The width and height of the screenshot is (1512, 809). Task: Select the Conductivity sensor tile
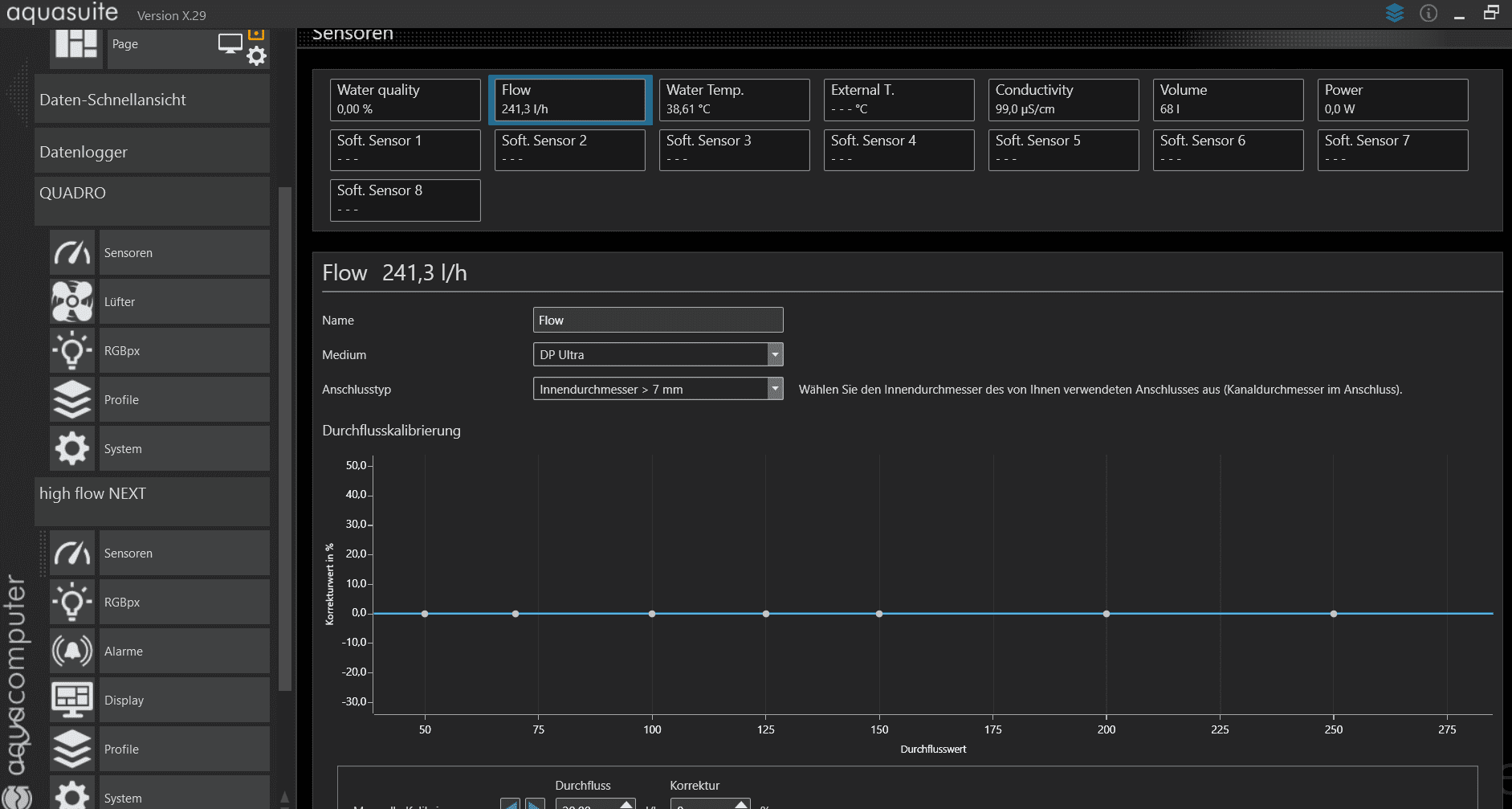point(1064,100)
